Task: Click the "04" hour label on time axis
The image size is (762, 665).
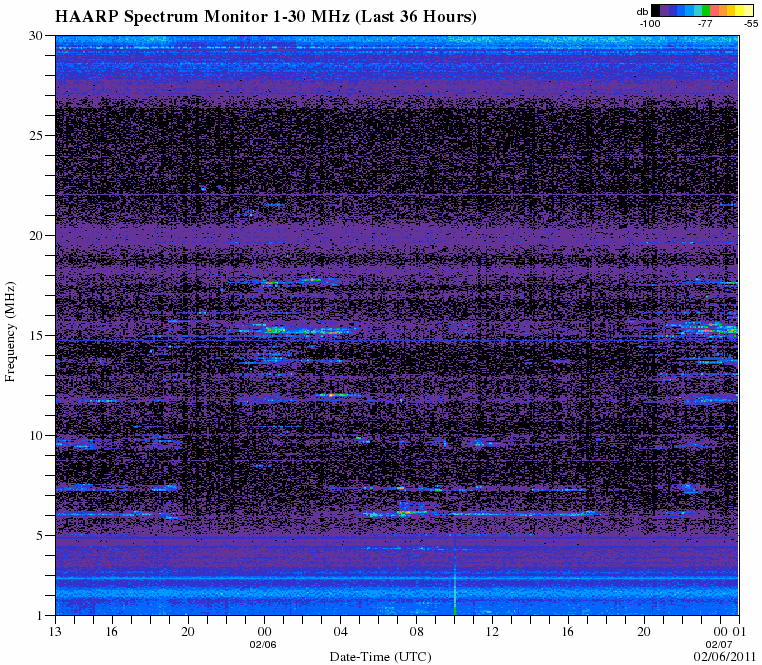Action: coord(340,631)
